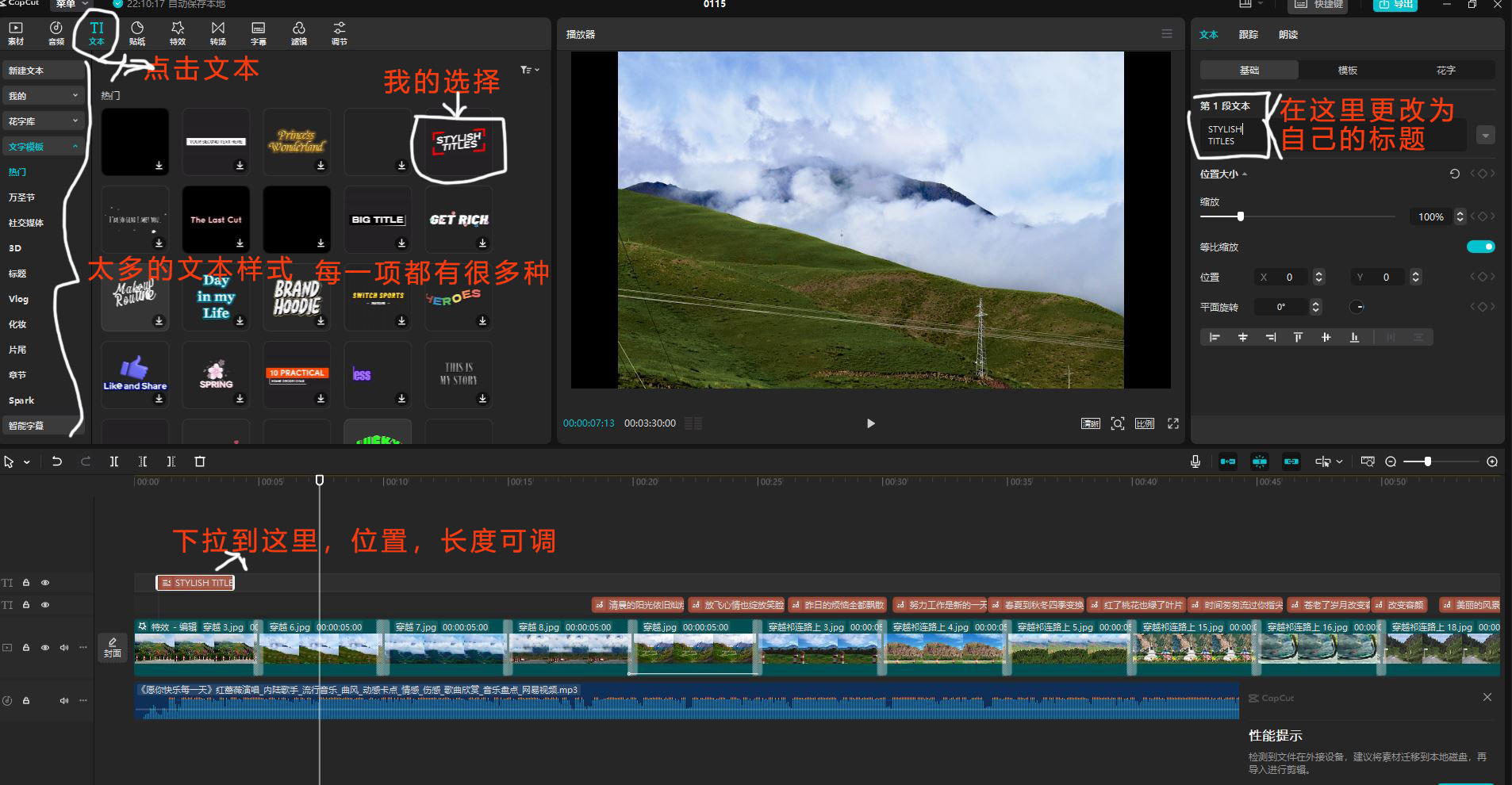
Task: Expand the 我的 sidebar dropdown
Action: (x=75, y=96)
